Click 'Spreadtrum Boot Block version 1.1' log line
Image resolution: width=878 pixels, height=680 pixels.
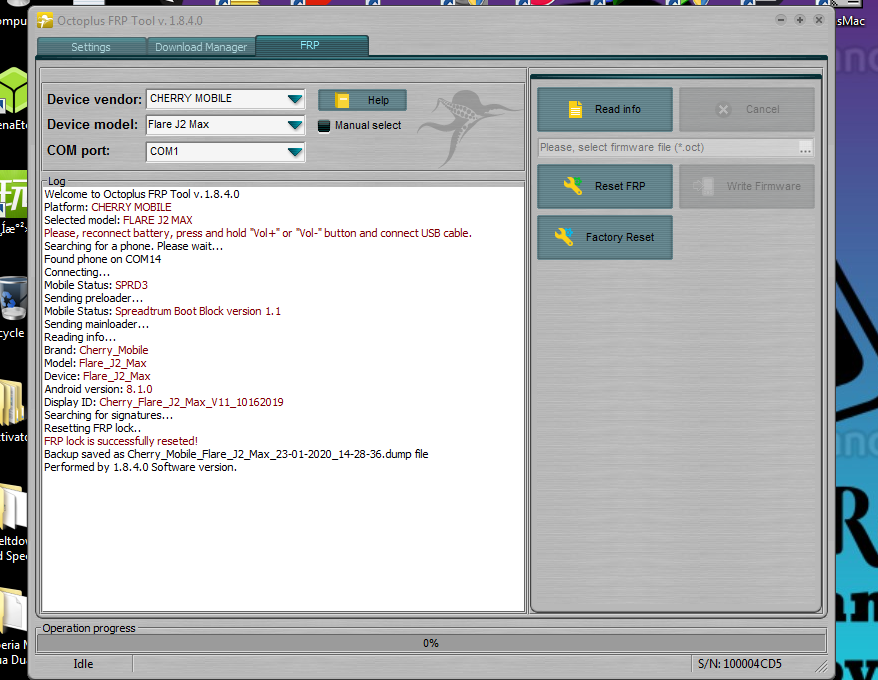[162, 311]
